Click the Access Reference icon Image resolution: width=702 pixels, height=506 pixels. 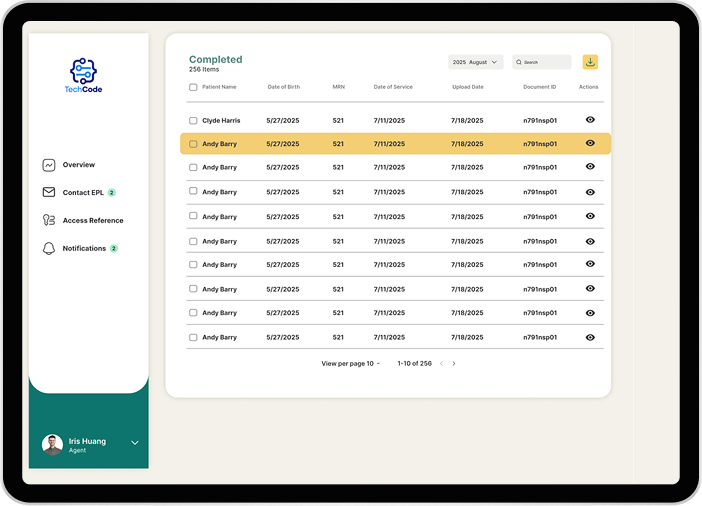pyautogui.click(x=49, y=220)
